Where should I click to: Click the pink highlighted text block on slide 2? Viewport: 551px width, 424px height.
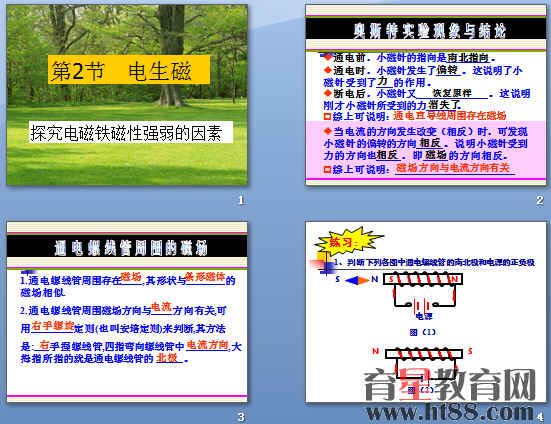426,150
